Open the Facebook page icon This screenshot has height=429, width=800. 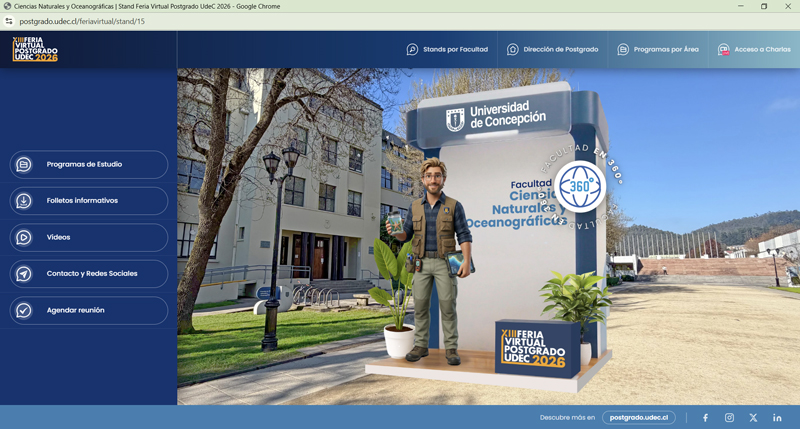[x=705, y=418]
